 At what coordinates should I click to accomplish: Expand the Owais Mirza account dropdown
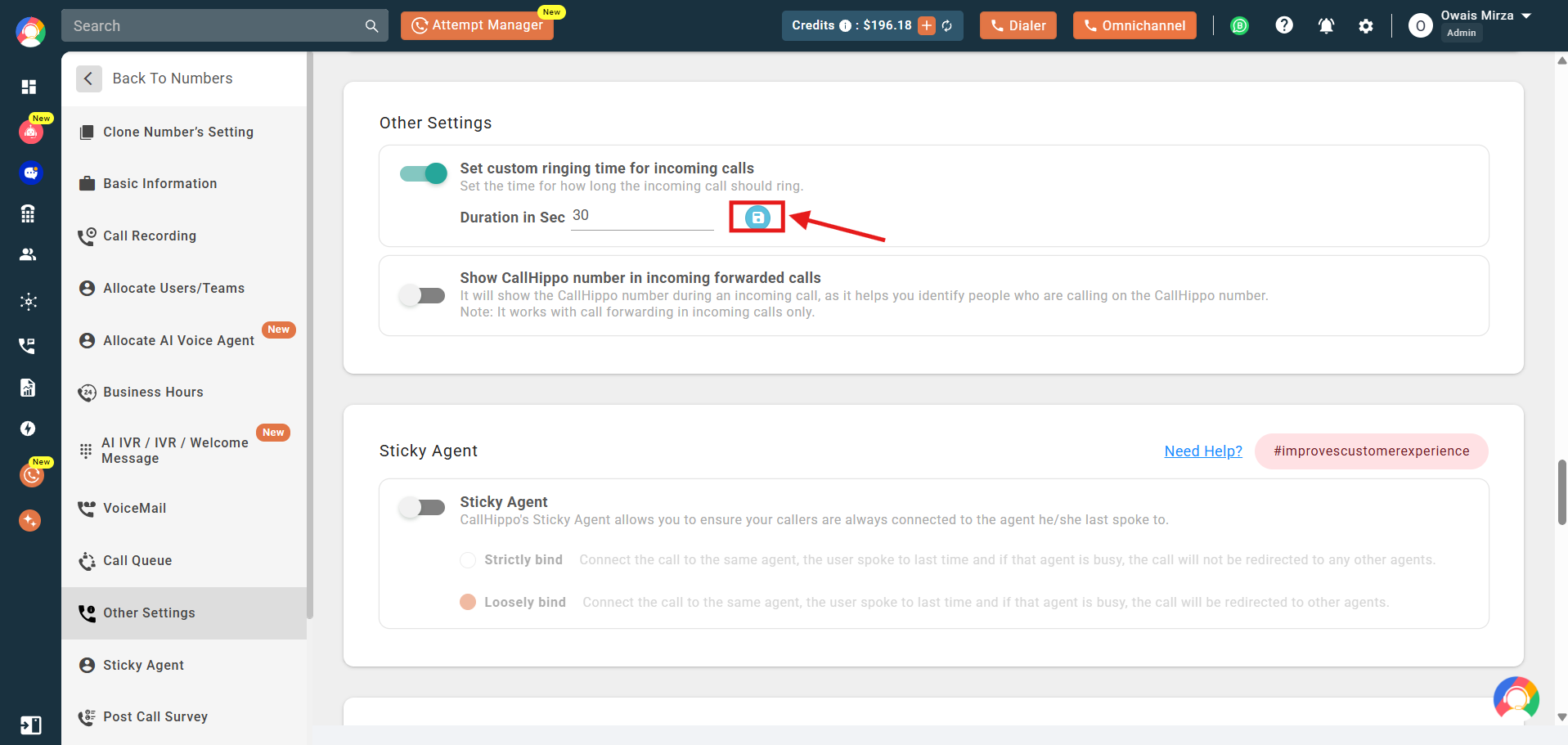(1526, 16)
